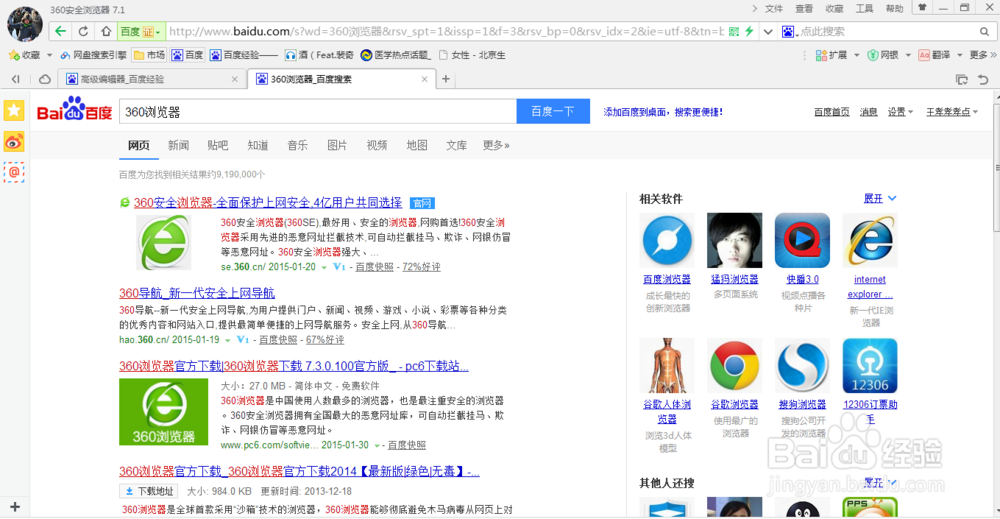The height and width of the screenshot is (519, 1000).
Task: Open the 市场 folder bookmark
Action: pyautogui.click(x=149, y=55)
